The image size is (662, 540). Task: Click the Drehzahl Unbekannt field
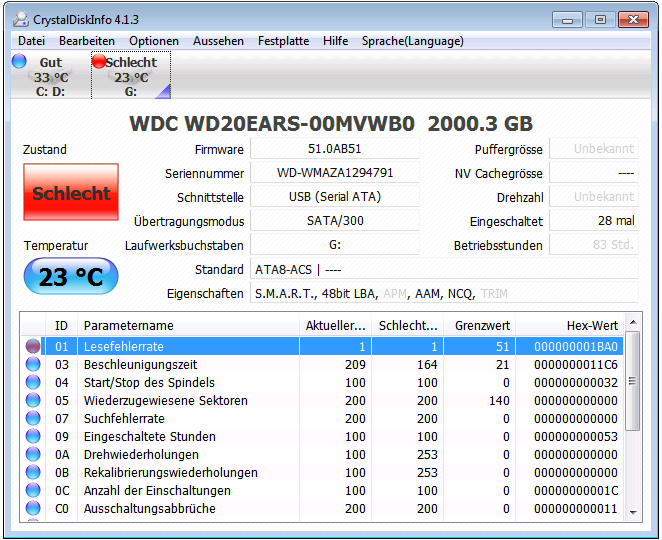pos(594,197)
